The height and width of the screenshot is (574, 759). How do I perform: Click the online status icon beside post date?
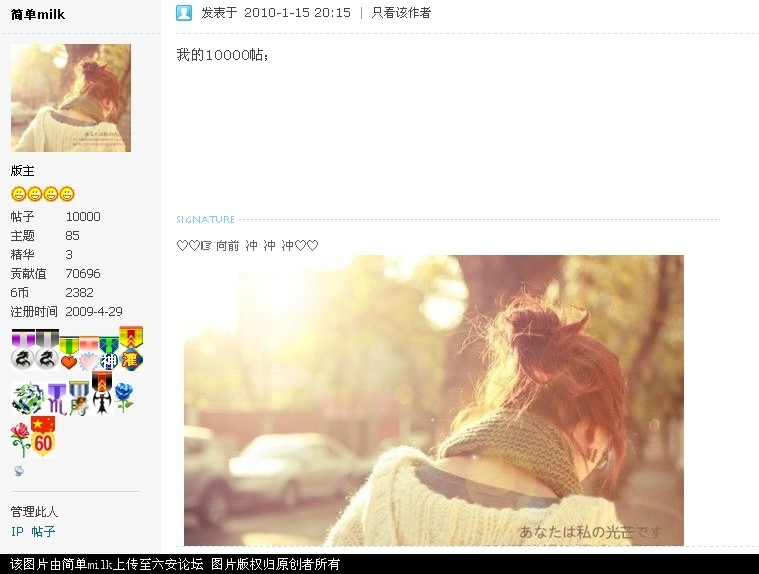tap(184, 13)
